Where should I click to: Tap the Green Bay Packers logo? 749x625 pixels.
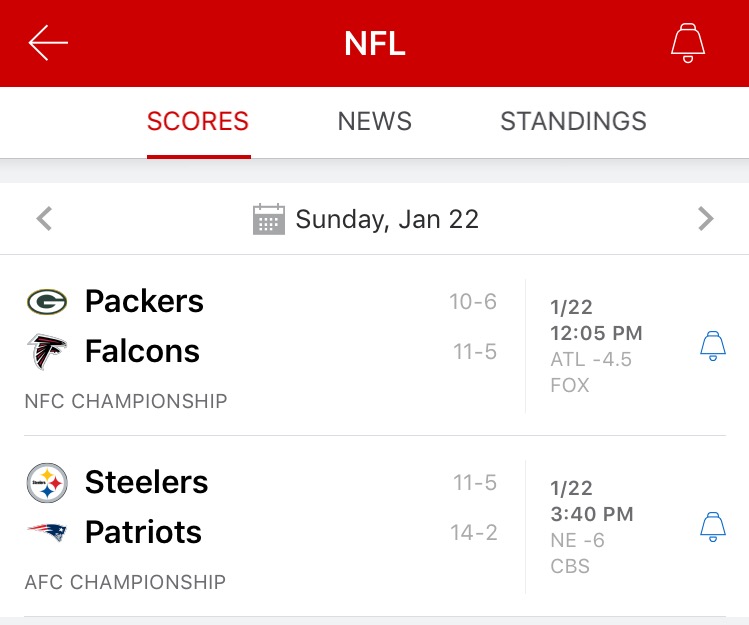[47, 301]
